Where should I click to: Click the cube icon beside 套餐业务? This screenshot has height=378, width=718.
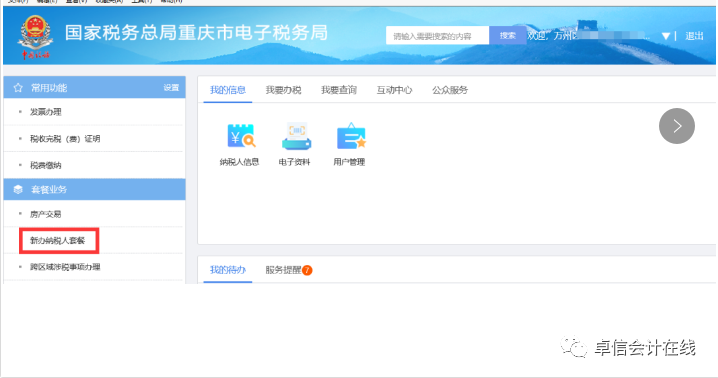[18, 190]
